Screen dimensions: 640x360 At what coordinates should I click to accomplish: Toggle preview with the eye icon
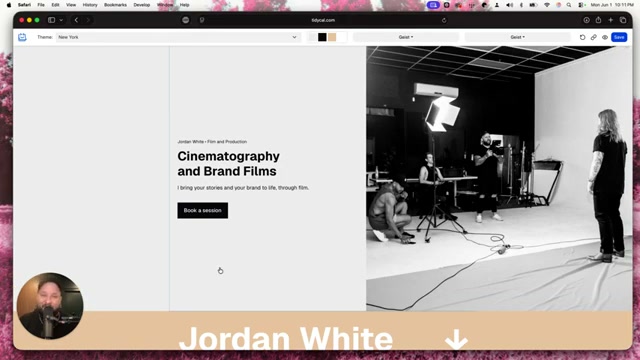pyautogui.click(x=605, y=37)
